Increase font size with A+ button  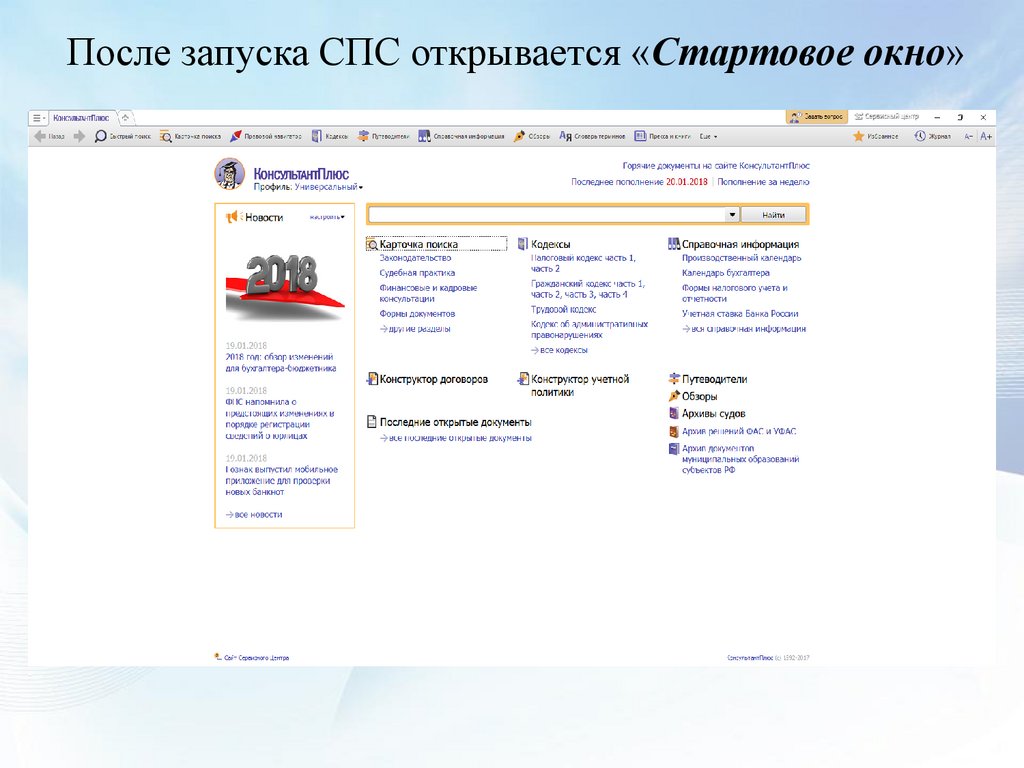(986, 136)
